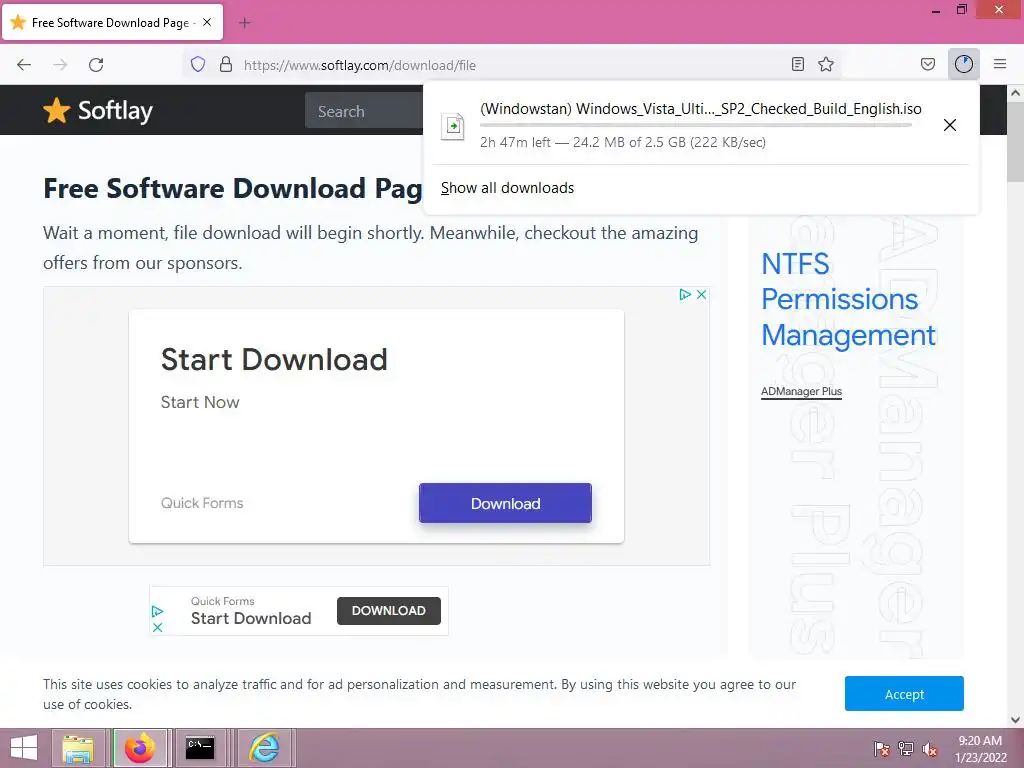Click the Start Now ad text
Viewport: 1024px width, 768px height.
click(x=200, y=402)
